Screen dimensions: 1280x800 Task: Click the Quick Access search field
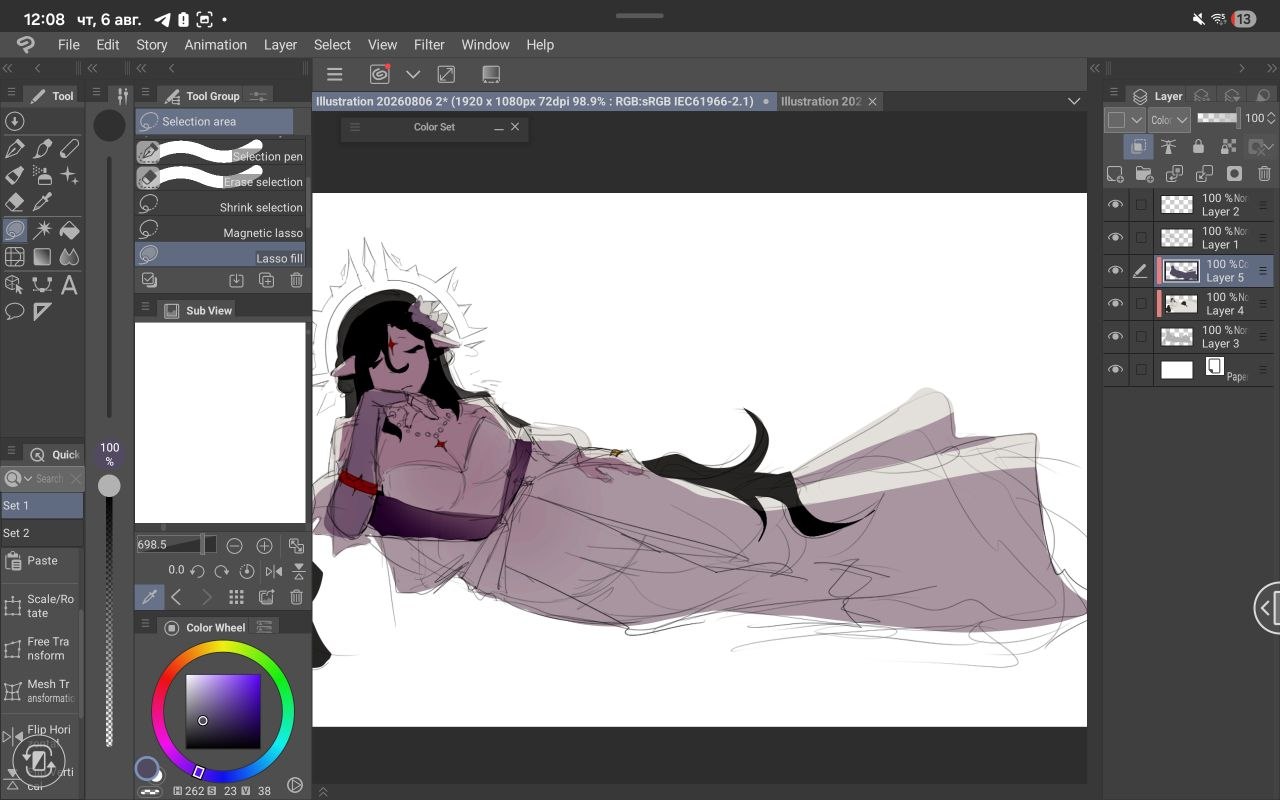(x=50, y=479)
